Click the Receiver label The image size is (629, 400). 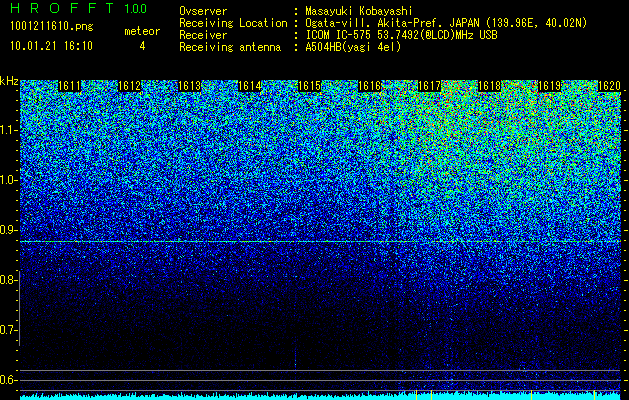tap(203, 35)
